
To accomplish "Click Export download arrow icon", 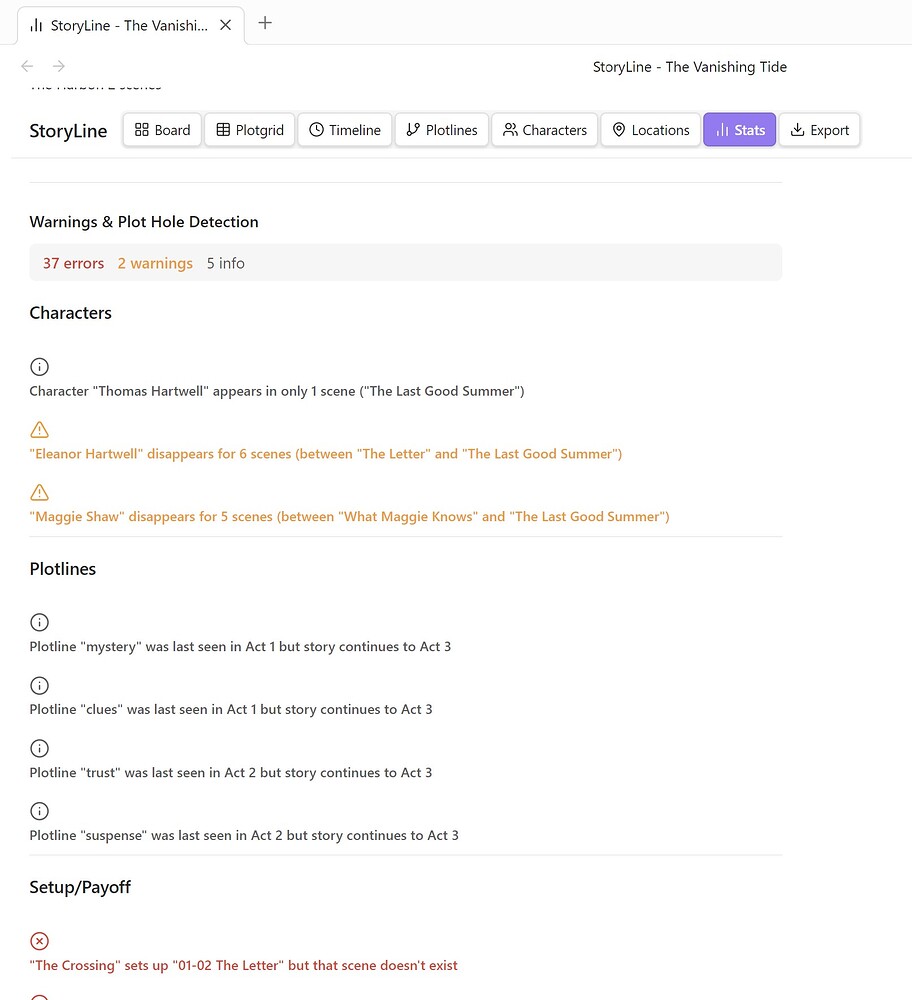I will click(797, 129).
